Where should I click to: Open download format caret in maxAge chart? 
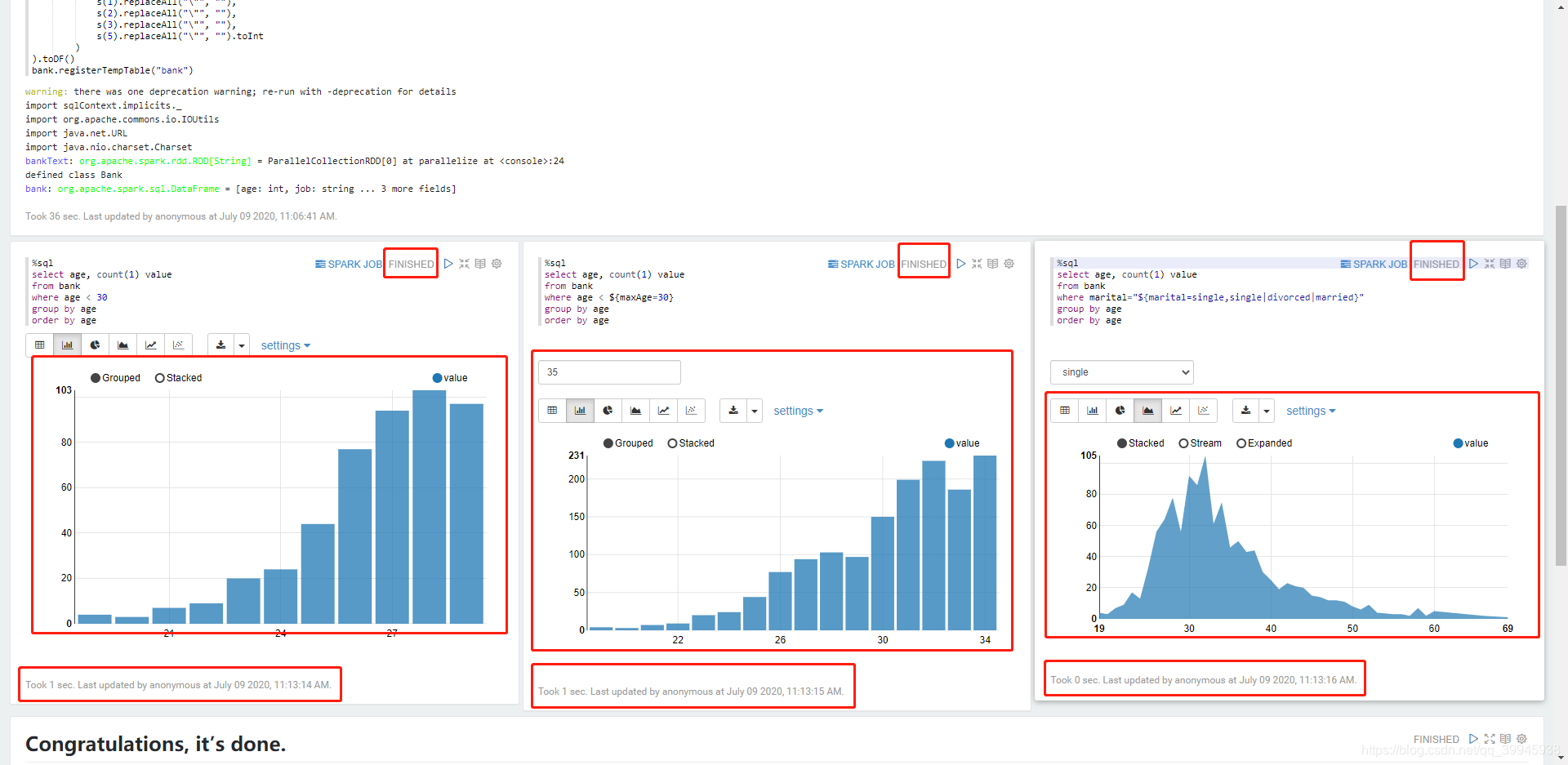pyautogui.click(x=755, y=411)
